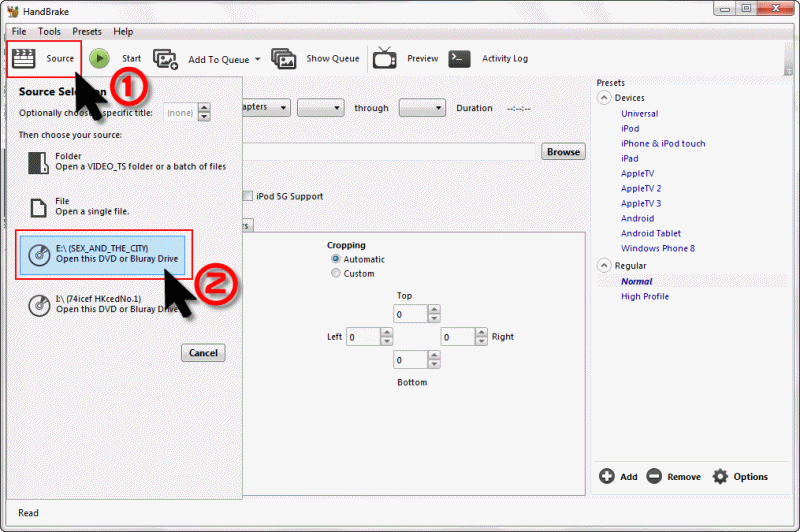
Task: Open the Add To Queue dropdown arrow
Action: tap(257, 59)
